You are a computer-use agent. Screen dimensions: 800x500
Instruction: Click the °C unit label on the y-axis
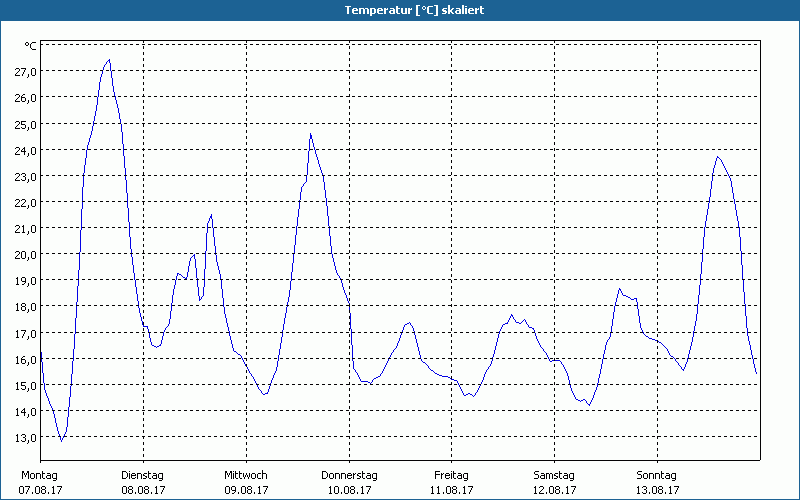pos(30,46)
